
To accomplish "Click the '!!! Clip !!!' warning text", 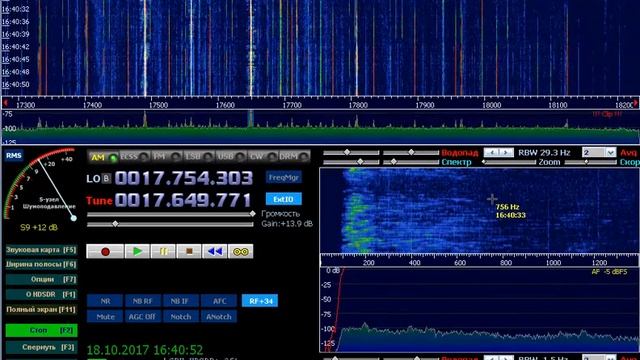I will (607, 114).
